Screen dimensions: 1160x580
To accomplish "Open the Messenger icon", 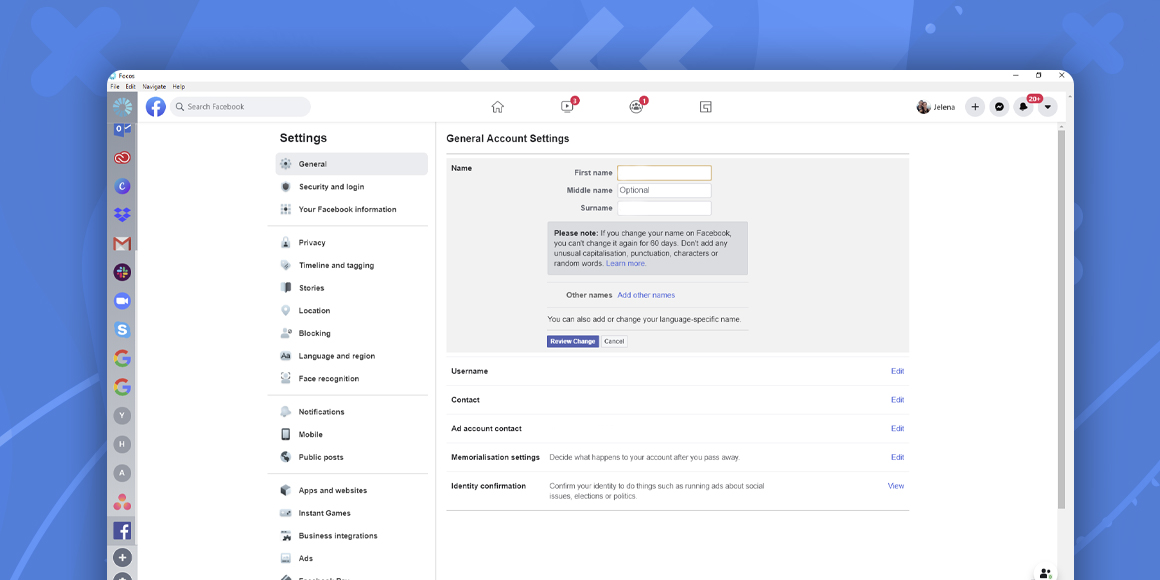I will coord(999,107).
